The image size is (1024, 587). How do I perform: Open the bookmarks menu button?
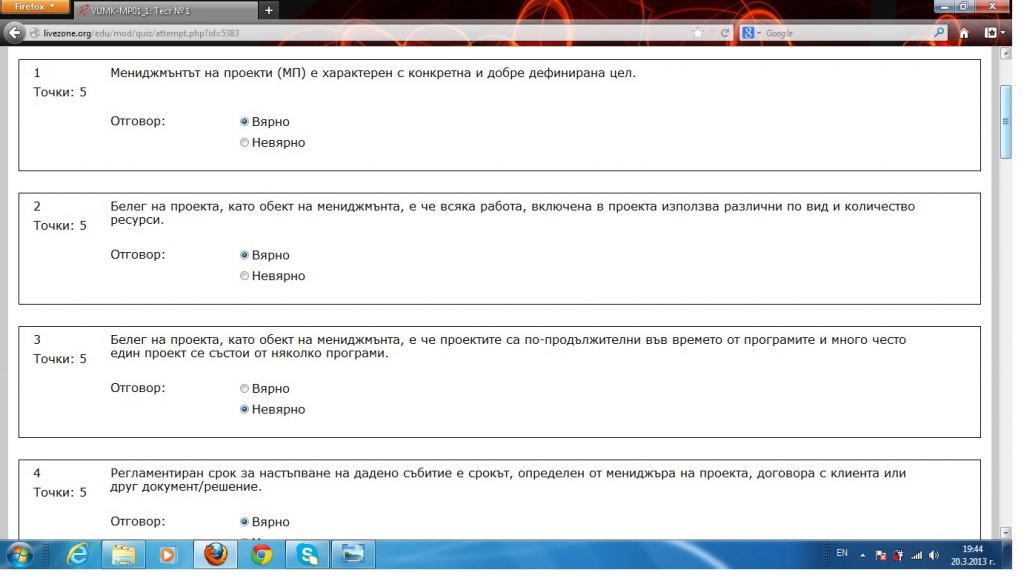(x=994, y=33)
